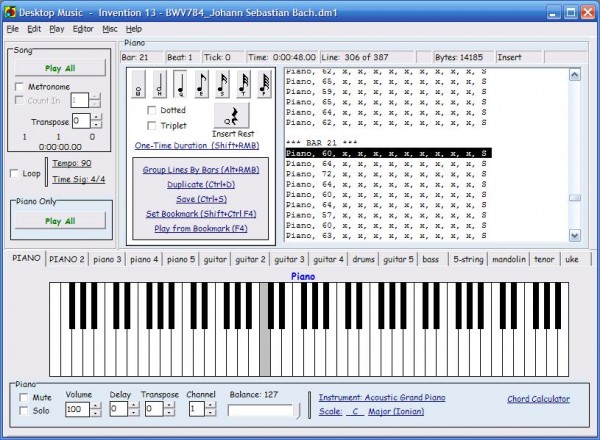Toggle the Loop checkbox
The image size is (600, 440).
[x=13, y=173]
